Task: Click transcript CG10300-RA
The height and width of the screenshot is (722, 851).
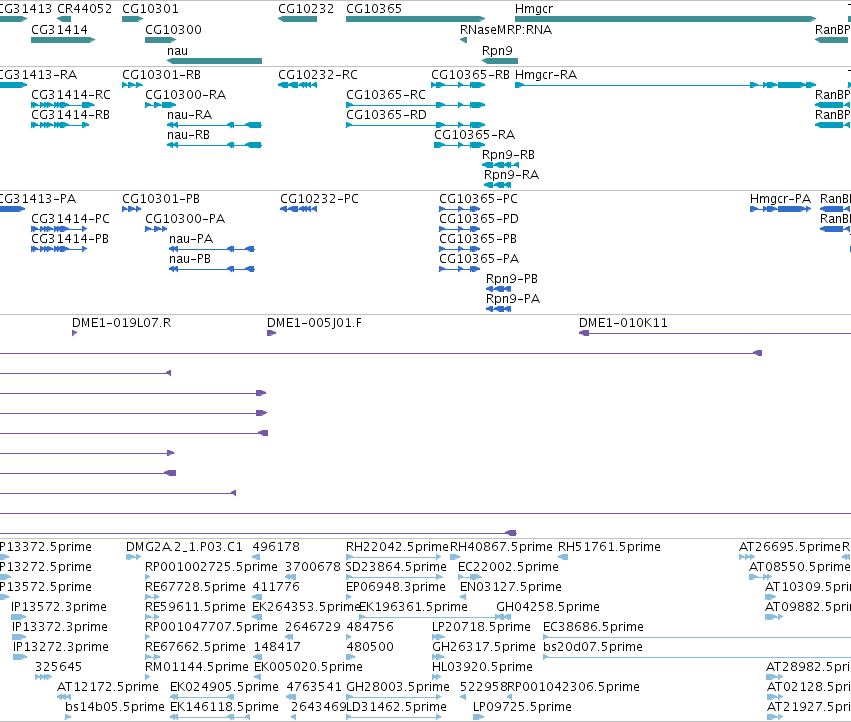Action: tap(161, 105)
